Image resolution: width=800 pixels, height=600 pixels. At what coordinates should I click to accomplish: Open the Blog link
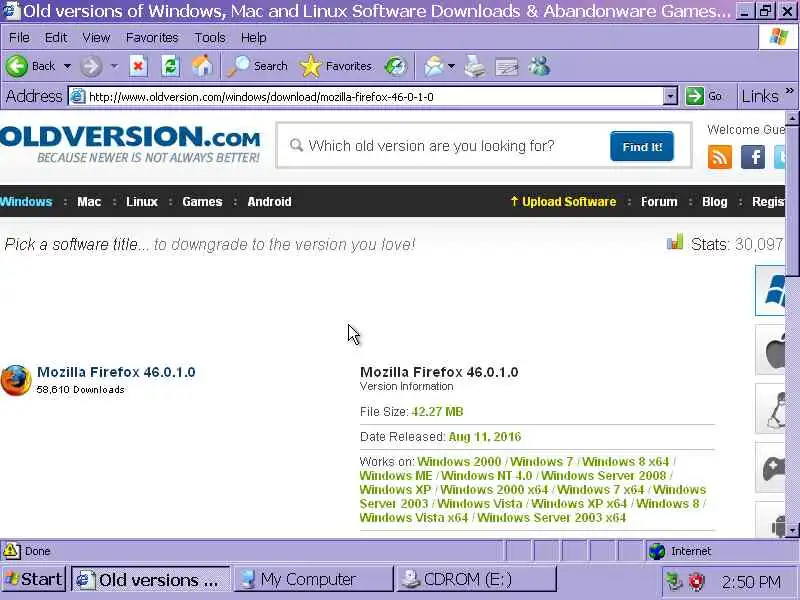coord(714,202)
